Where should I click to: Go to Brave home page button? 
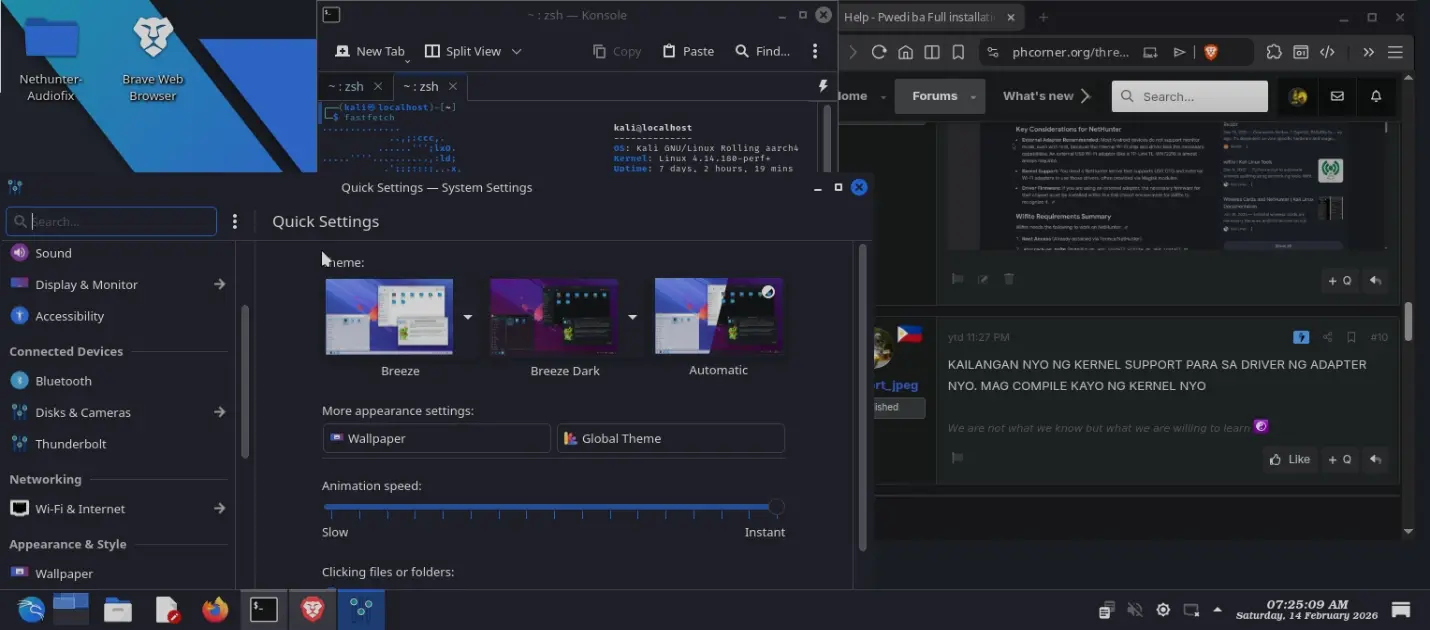[905, 52]
